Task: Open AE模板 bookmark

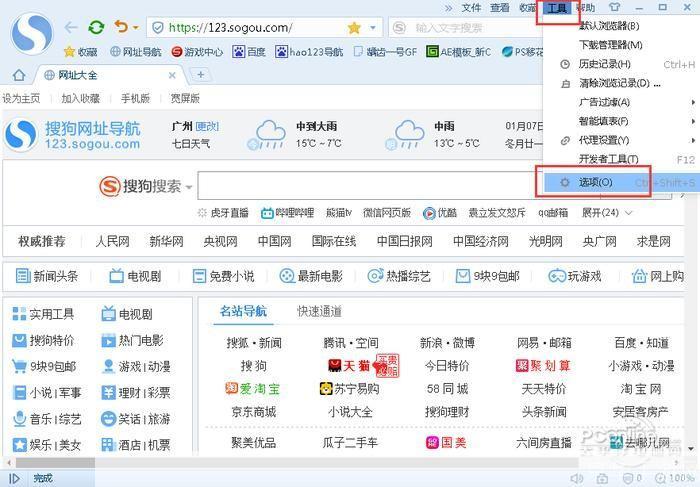Action: (x=458, y=52)
